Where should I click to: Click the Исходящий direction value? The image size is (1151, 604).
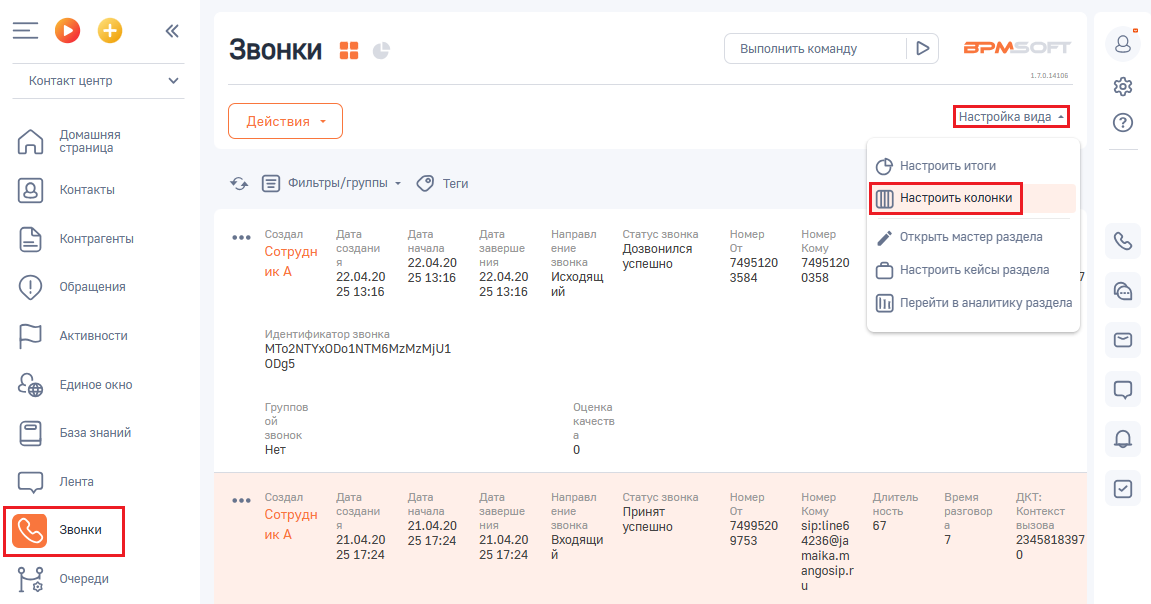coord(577,284)
